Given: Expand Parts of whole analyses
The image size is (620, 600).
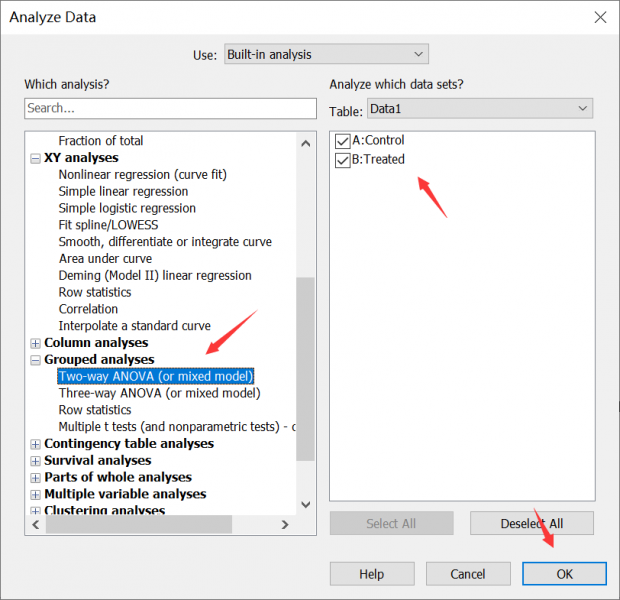Looking at the screenshot, I should 36,478.
